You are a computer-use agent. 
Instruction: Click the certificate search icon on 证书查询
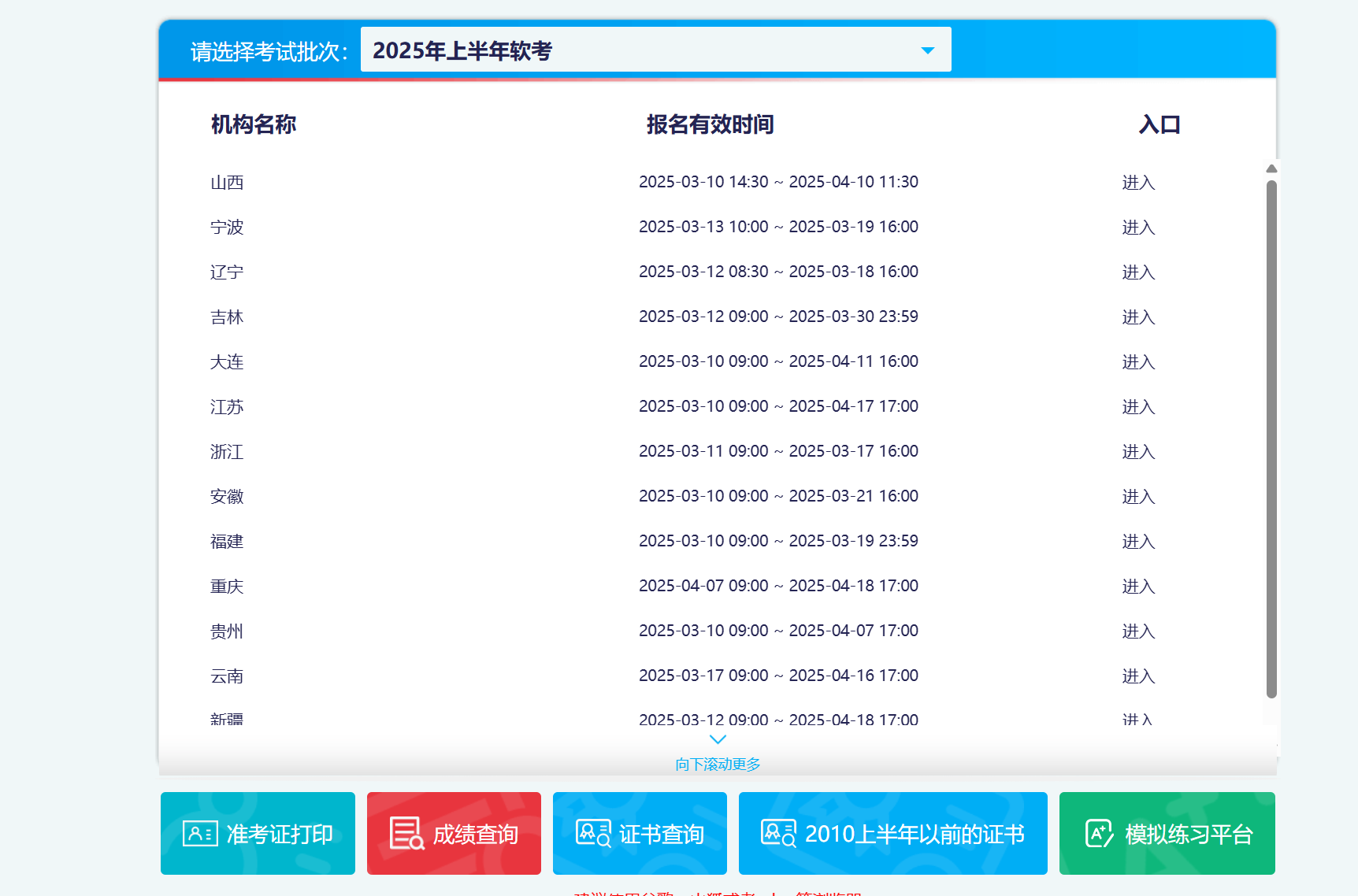pyautogui.click(x=593, y=833)
